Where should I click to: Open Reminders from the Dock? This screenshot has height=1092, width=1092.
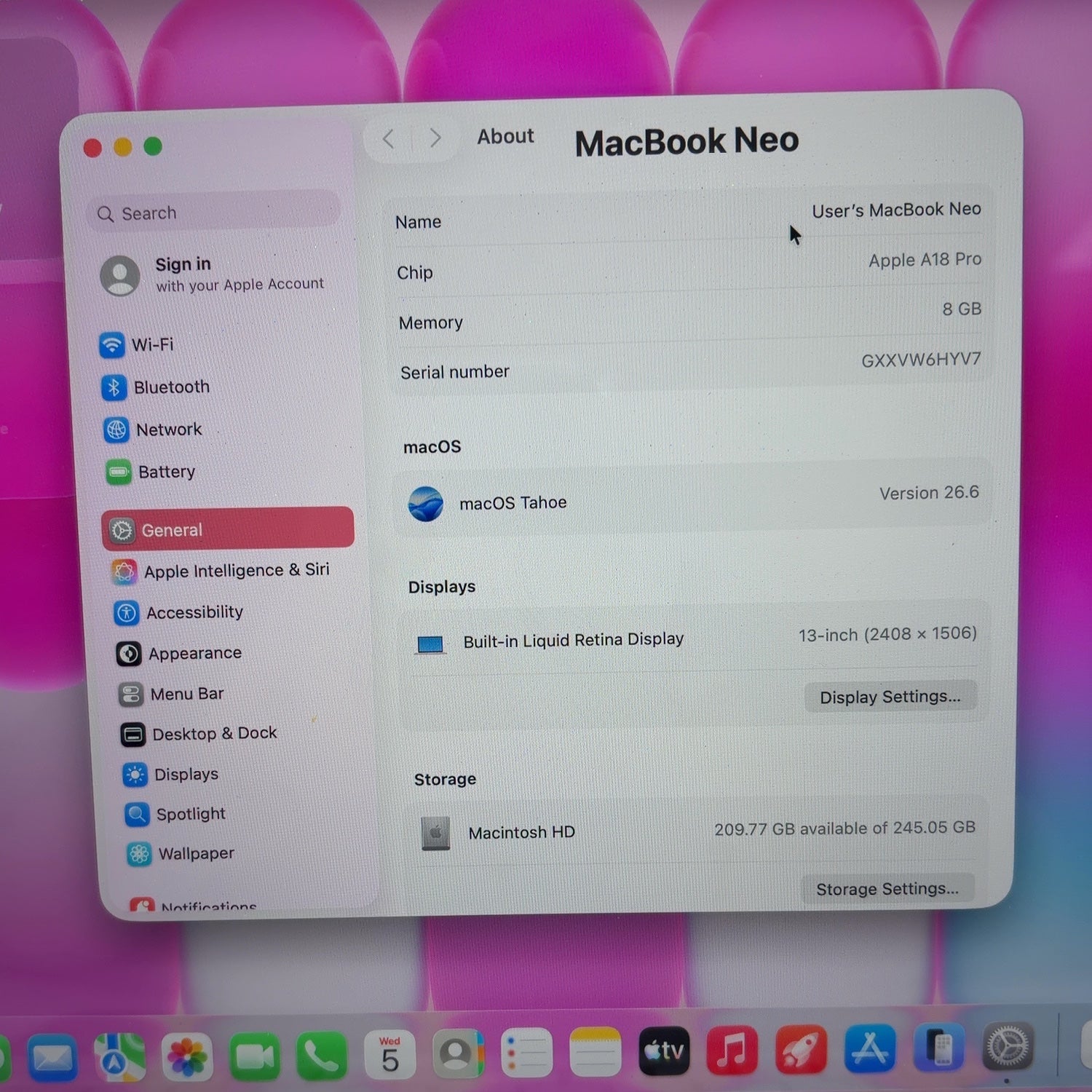(x=526, y=1052)
